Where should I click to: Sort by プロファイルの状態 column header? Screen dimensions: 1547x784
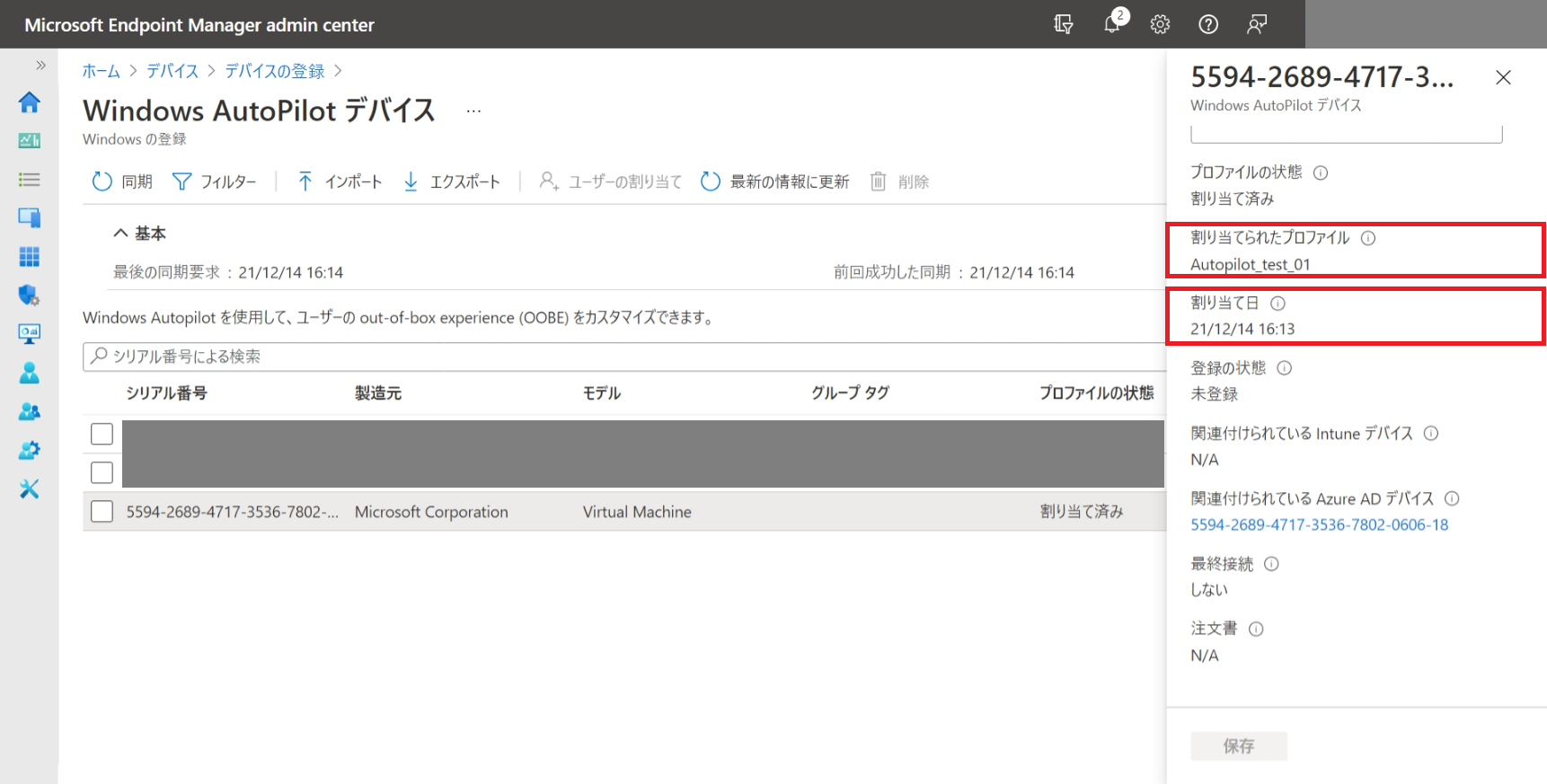1097,393
